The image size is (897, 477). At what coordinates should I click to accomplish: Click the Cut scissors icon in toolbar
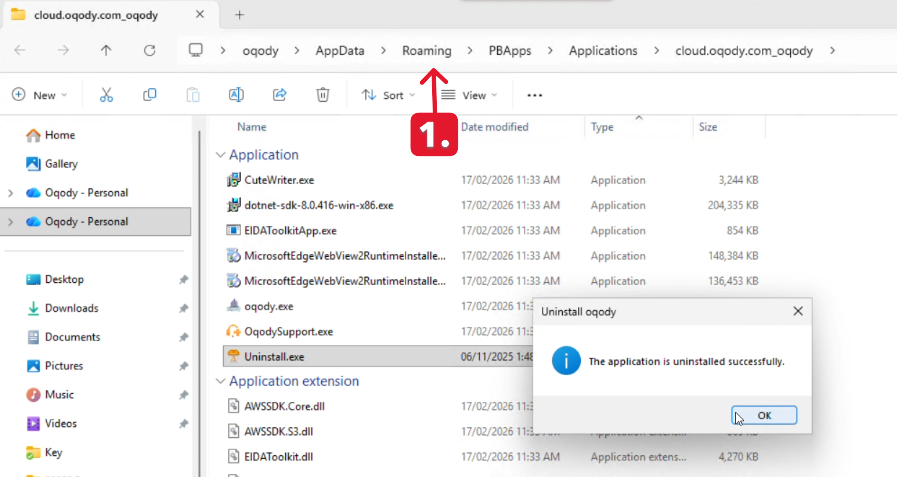[x=106, y=95]
